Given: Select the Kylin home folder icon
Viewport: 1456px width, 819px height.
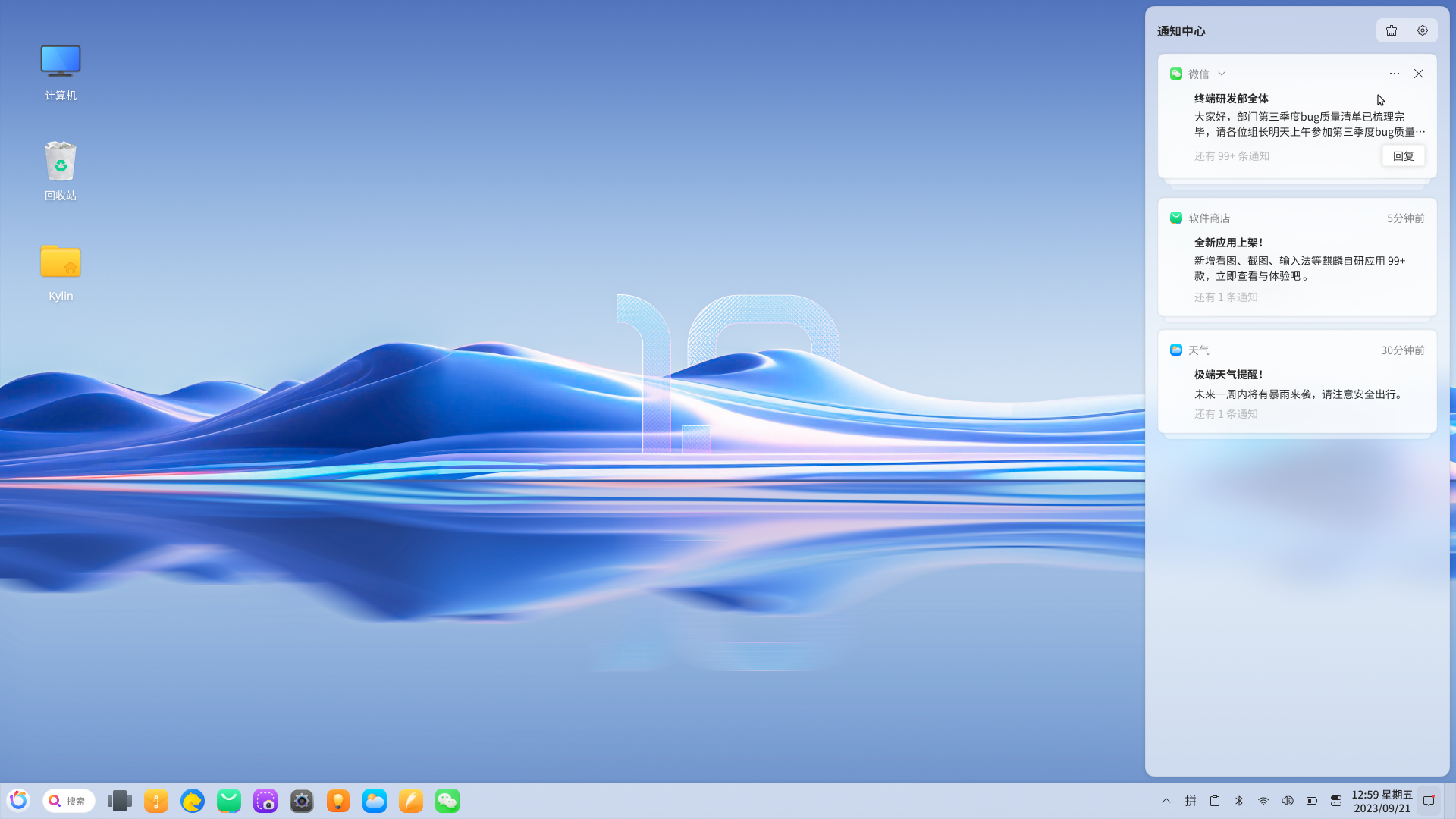Looking at the screenshot, I should click(61, 272).
